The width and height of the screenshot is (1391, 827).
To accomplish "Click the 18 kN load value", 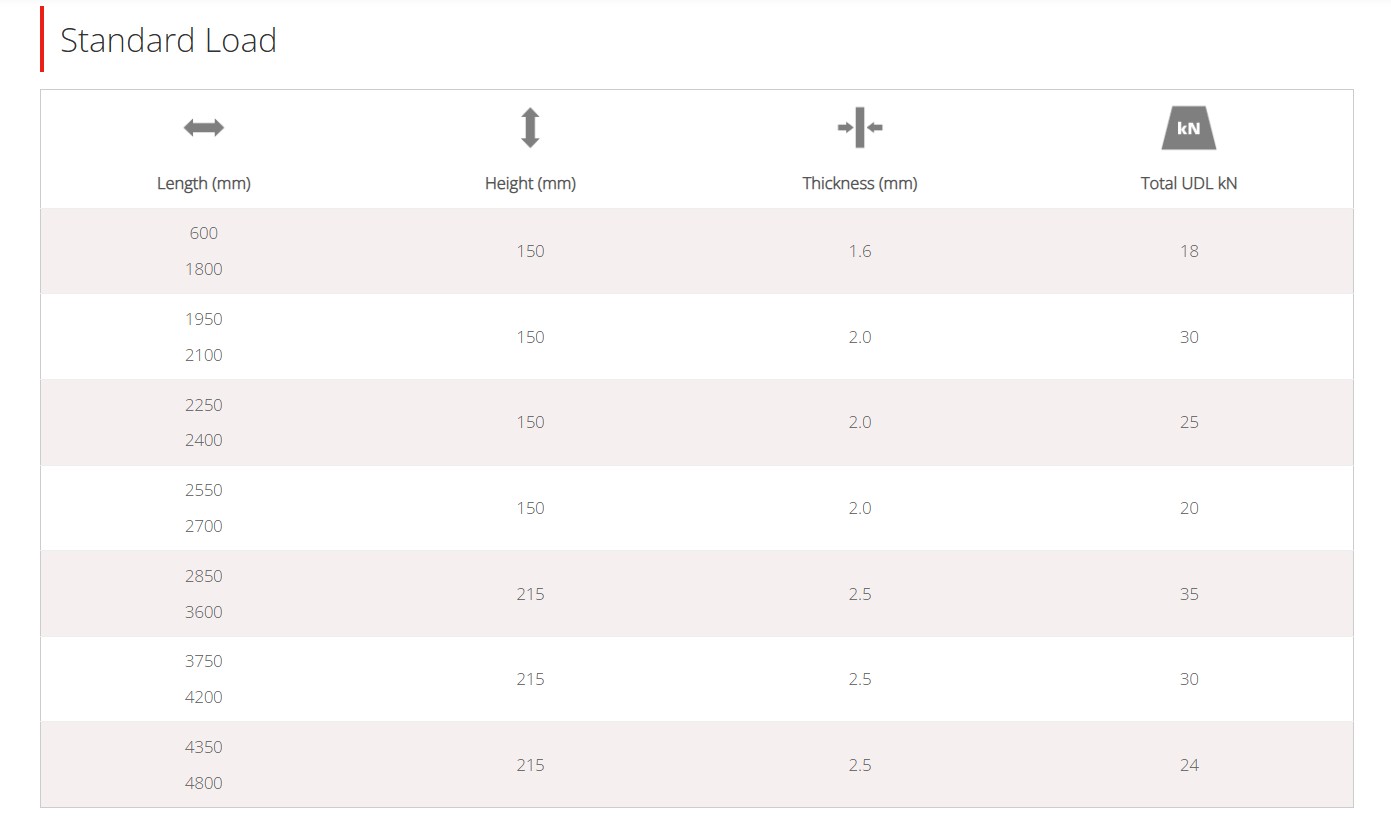I will (x=1189, y=251).
